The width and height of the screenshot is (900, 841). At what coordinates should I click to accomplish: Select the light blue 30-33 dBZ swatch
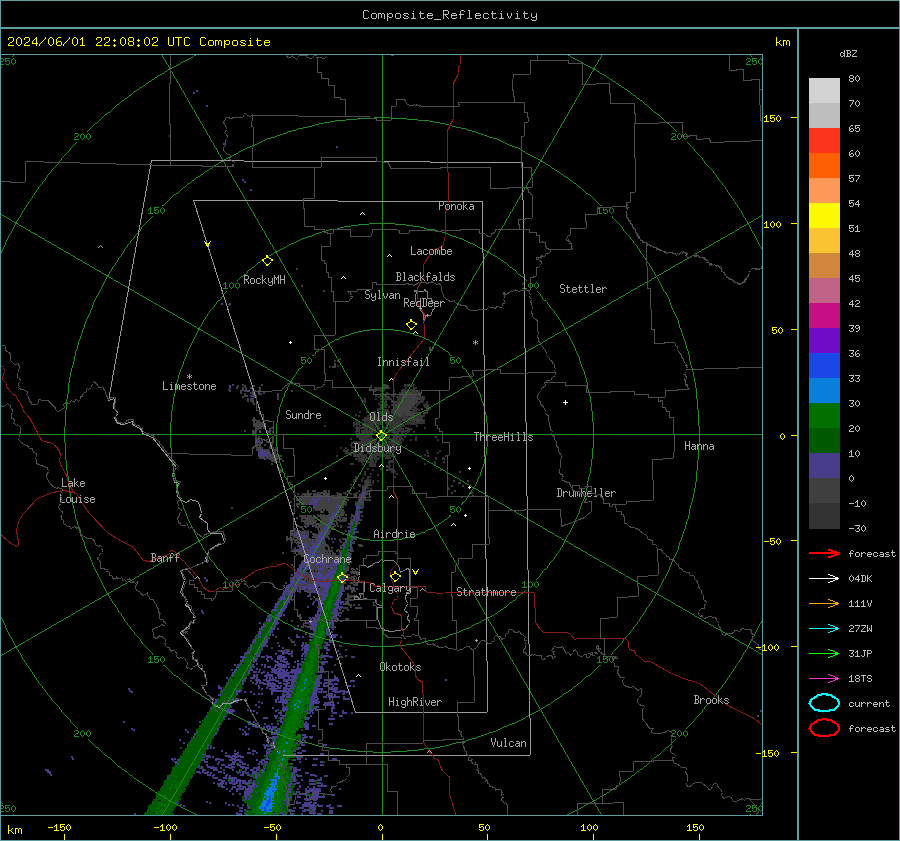pos(824,390)
